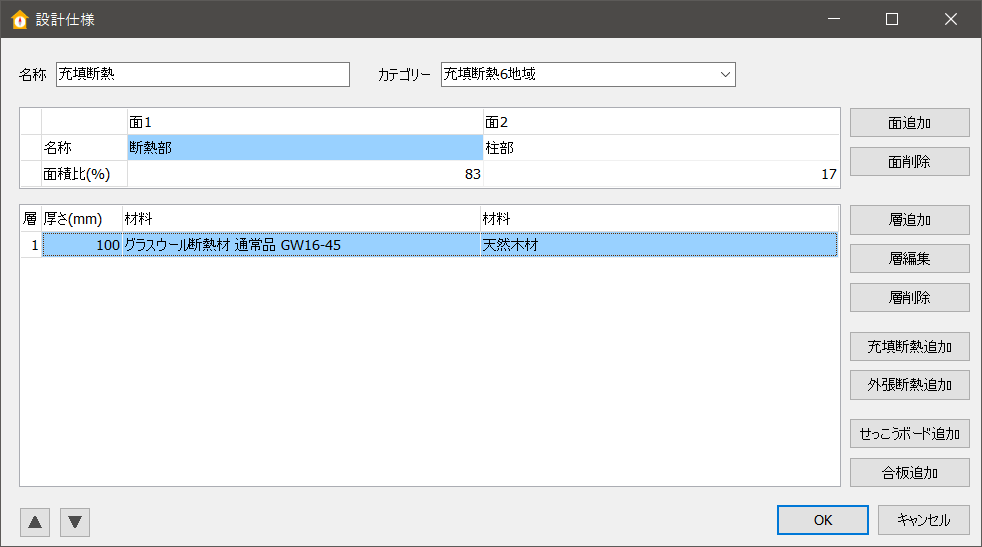Click the 面2 column header
Viewport: 982px width, 547px height.
[x=661, y=122]
